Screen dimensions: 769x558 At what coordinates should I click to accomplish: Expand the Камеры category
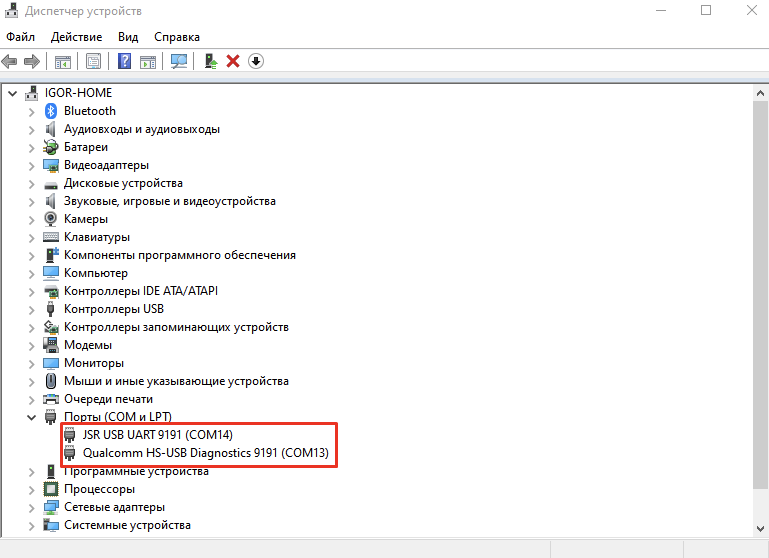[x=31, y=220]
